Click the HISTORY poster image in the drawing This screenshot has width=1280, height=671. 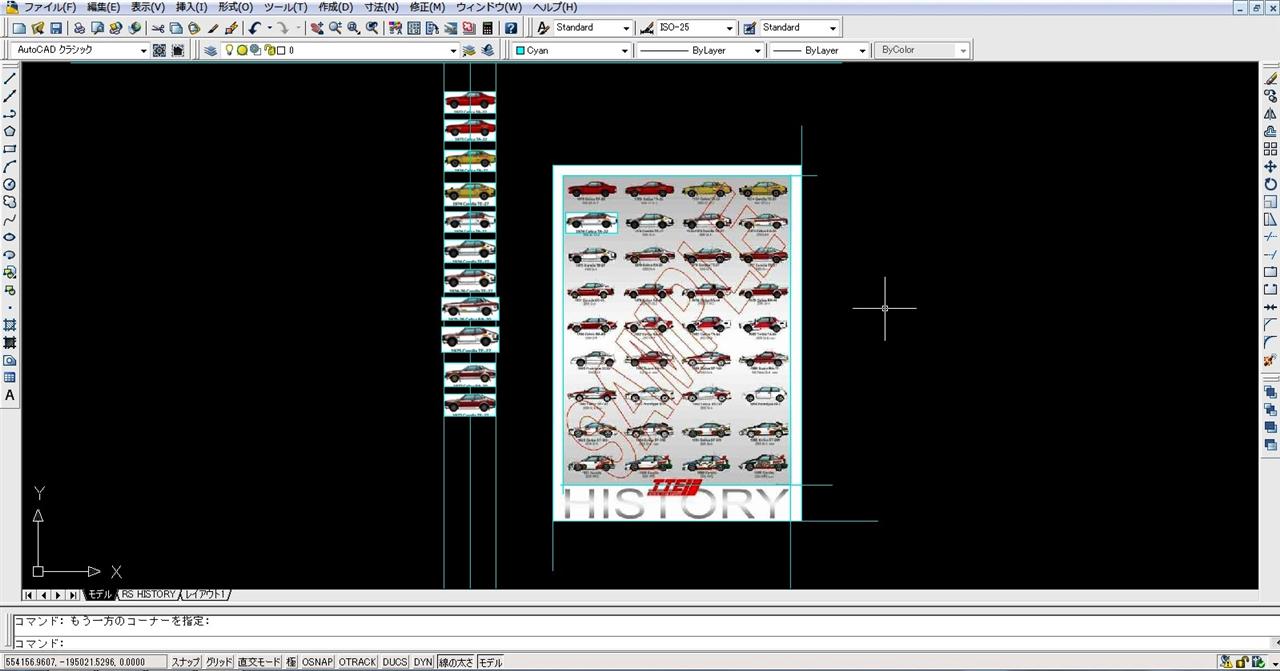click(x=677, y=343)
